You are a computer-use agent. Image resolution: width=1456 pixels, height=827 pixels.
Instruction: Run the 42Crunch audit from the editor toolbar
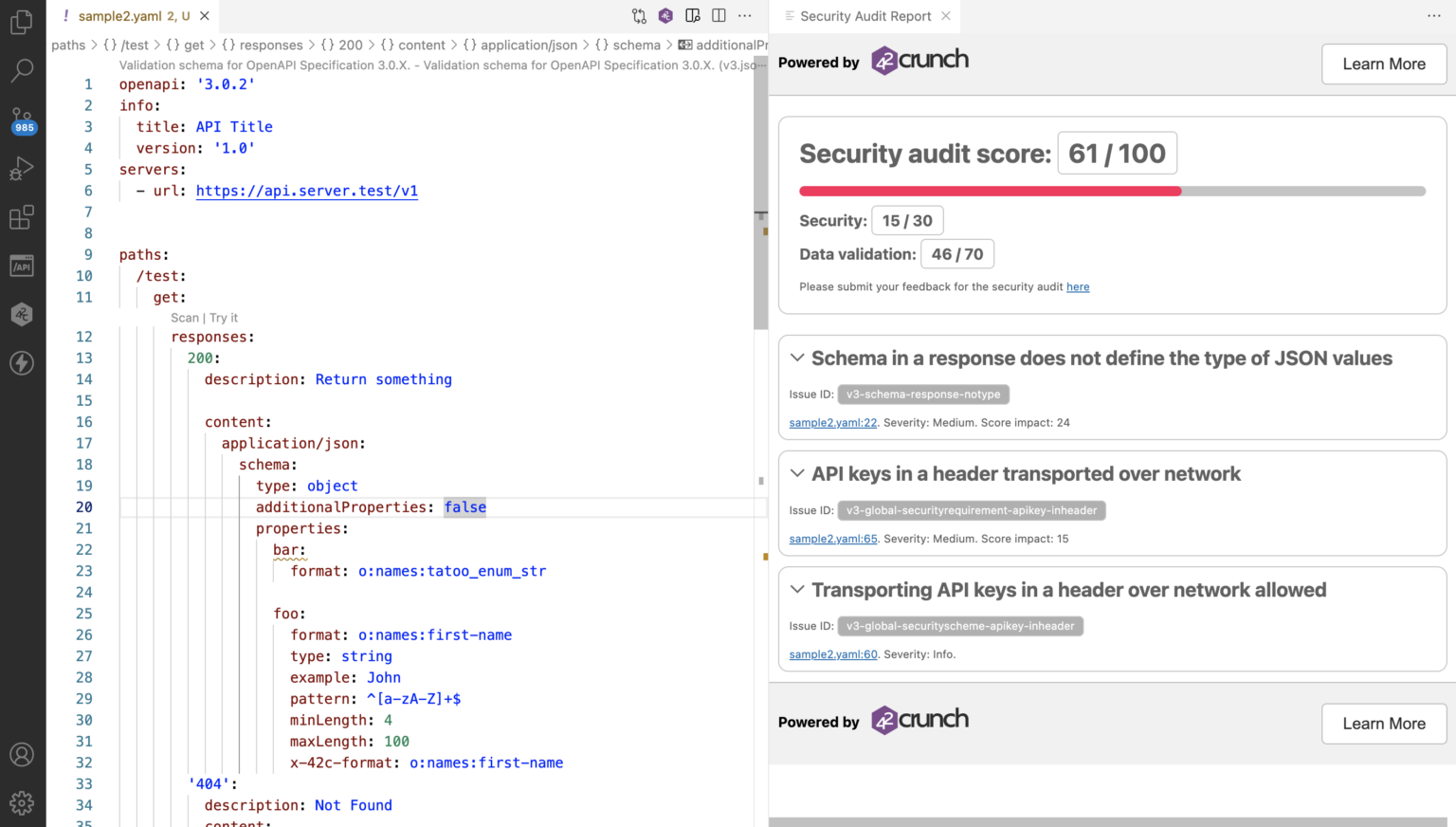(x=665, y=16)
